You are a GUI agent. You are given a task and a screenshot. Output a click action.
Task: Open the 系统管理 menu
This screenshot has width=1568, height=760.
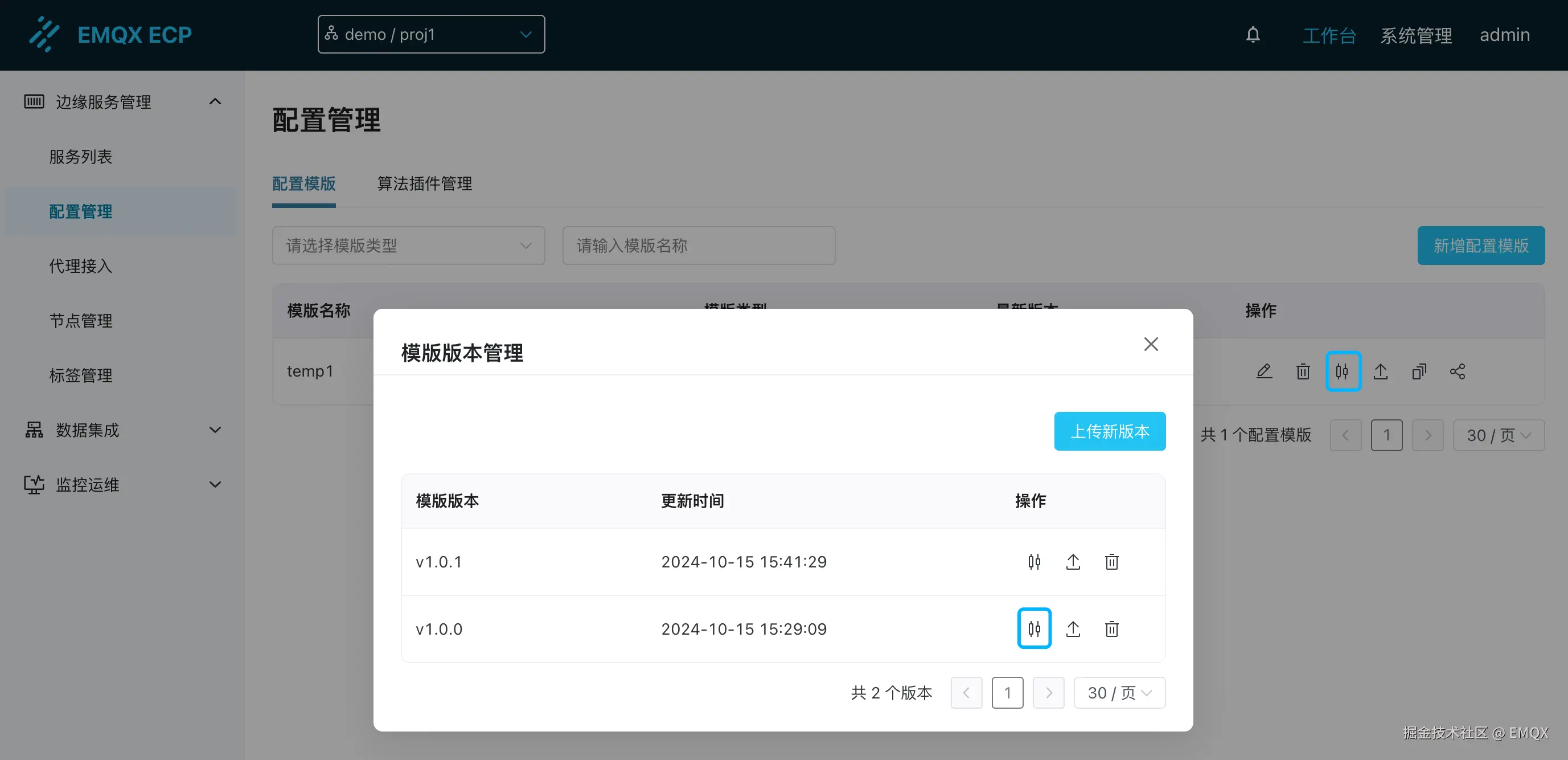pos(1416,35)
